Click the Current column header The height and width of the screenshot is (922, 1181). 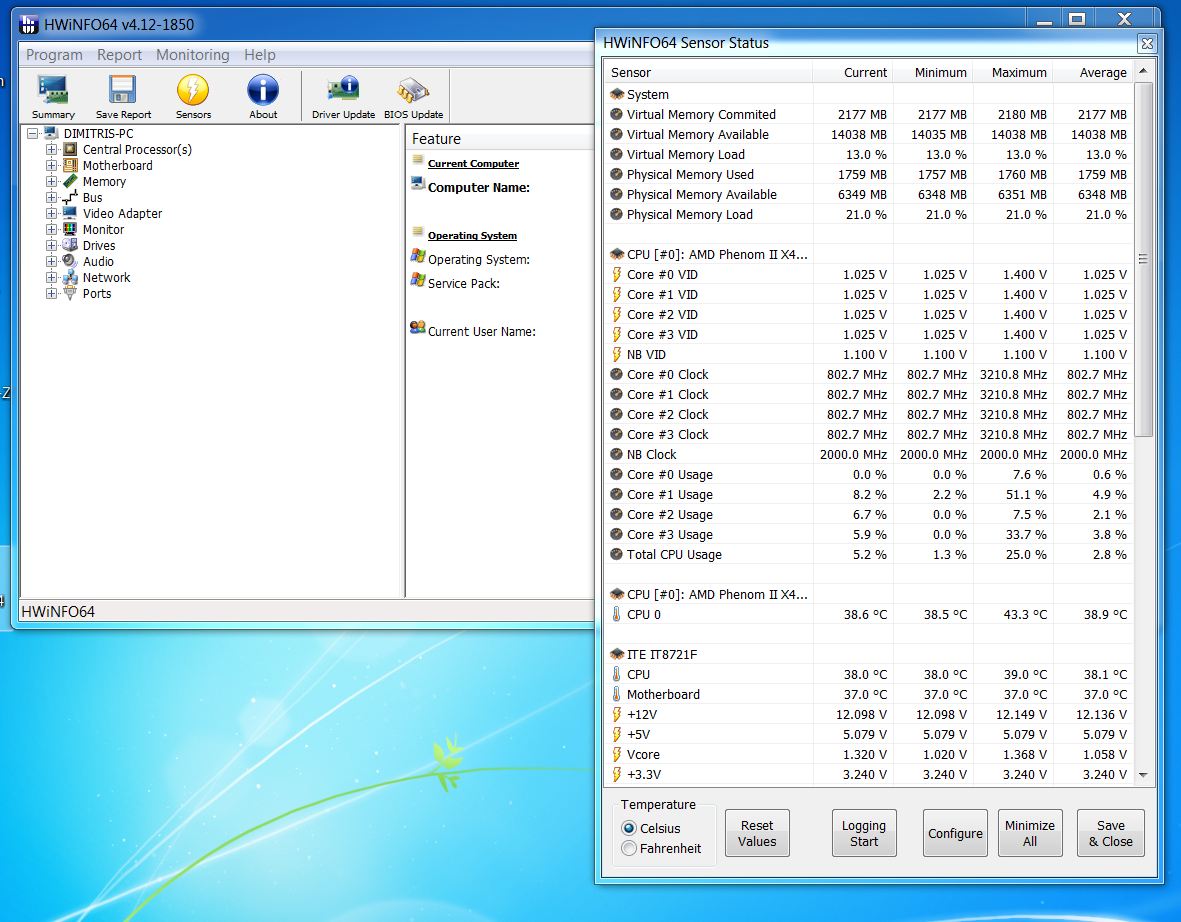coord(853,72)
